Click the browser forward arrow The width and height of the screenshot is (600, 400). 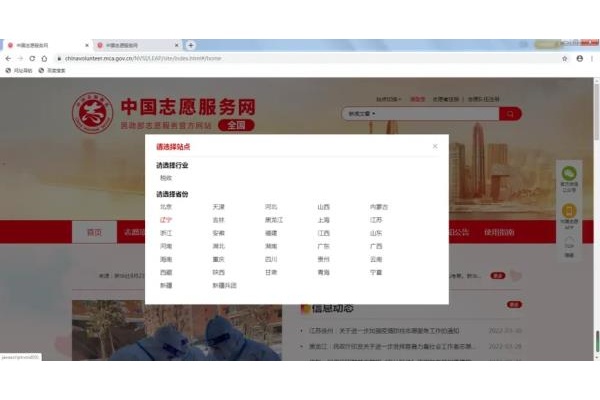20,59
